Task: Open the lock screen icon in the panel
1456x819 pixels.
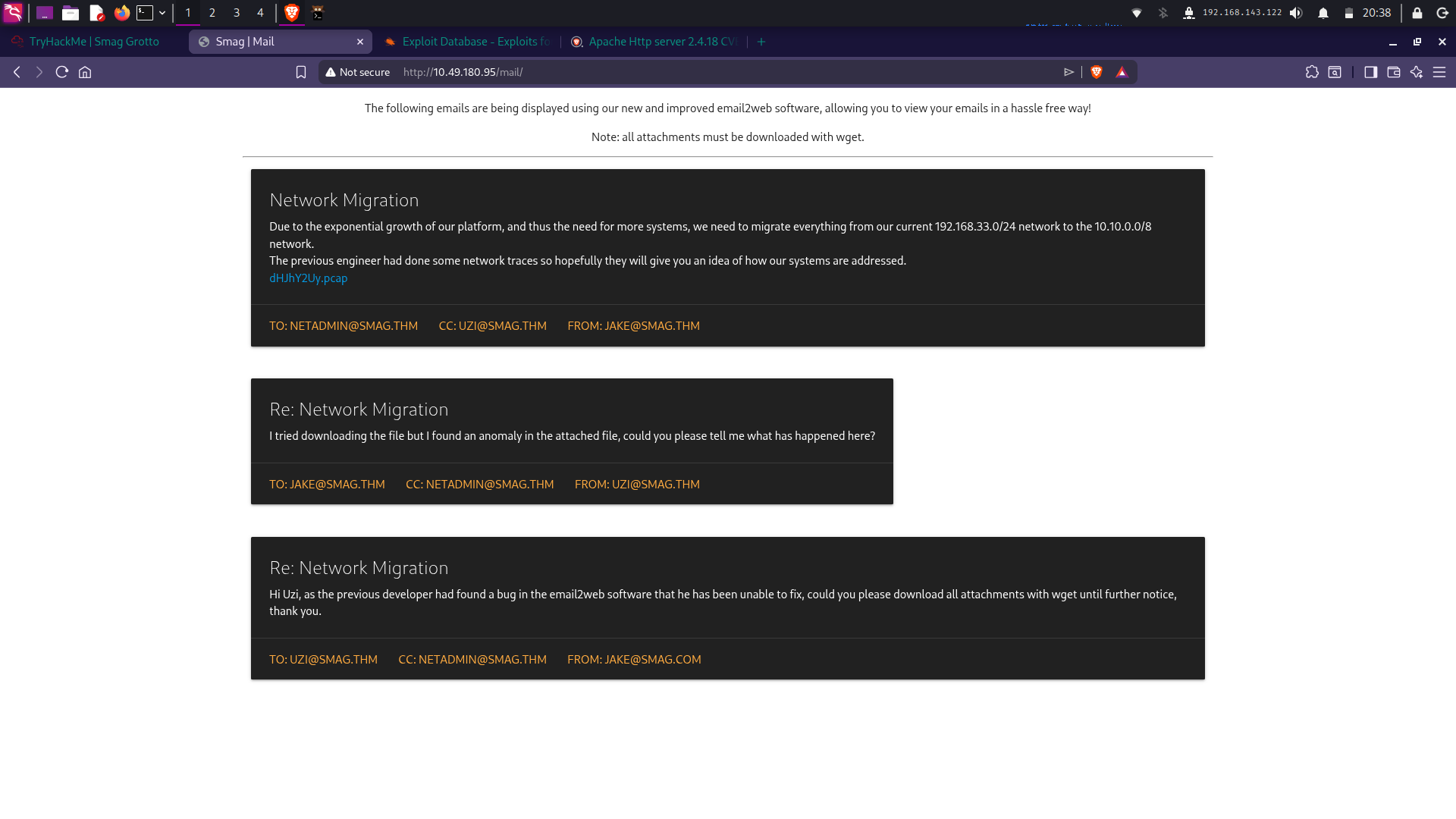Action: (1417, 13)
